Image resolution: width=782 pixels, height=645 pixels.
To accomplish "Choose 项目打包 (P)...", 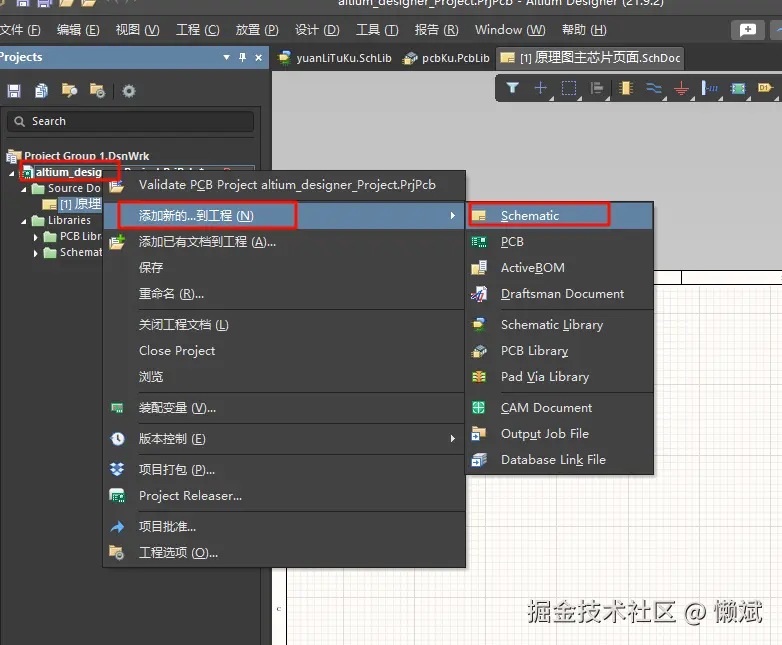I will click(x=285, y=470).
